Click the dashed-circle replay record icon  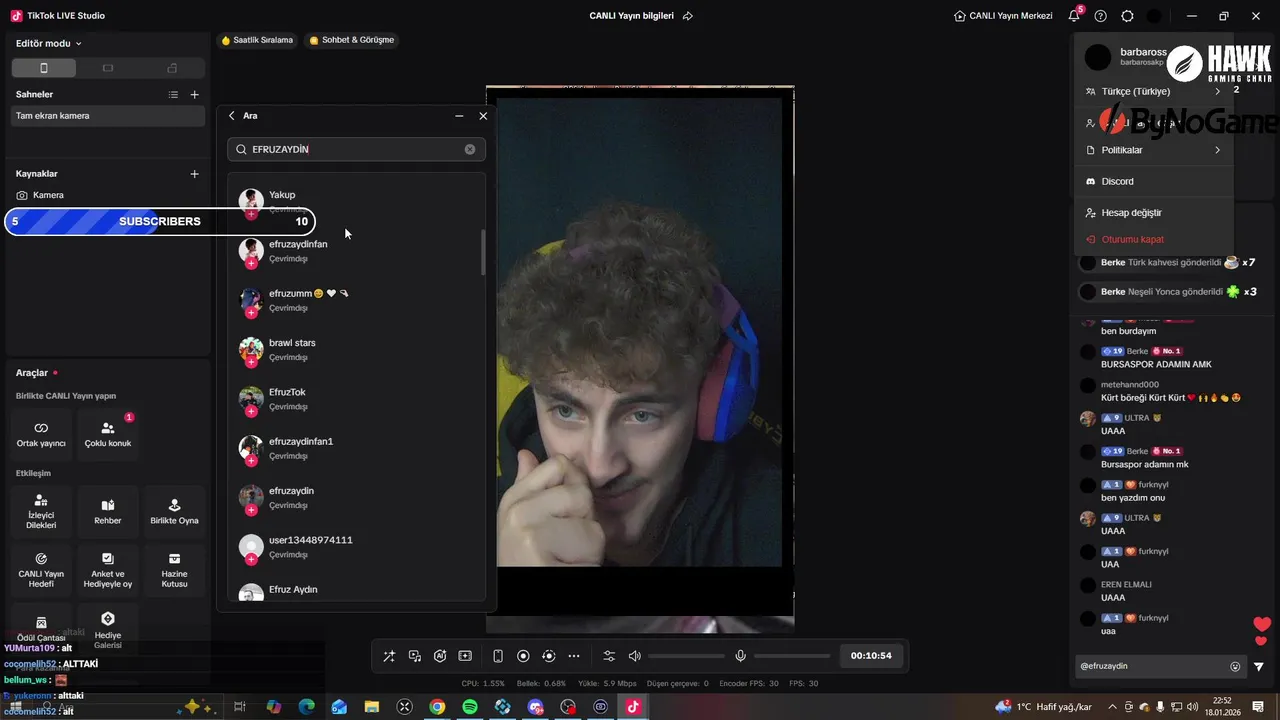point(548,656)
